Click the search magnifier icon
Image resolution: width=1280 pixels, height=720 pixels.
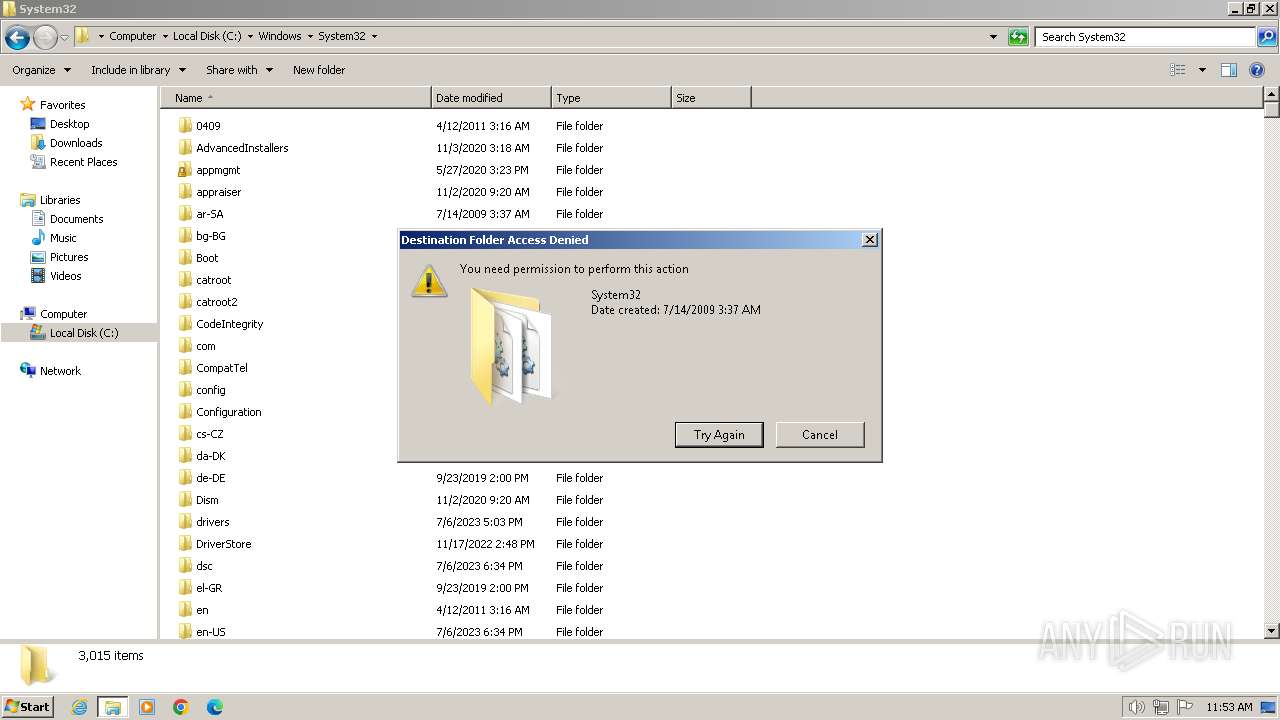click(1266, 37)
